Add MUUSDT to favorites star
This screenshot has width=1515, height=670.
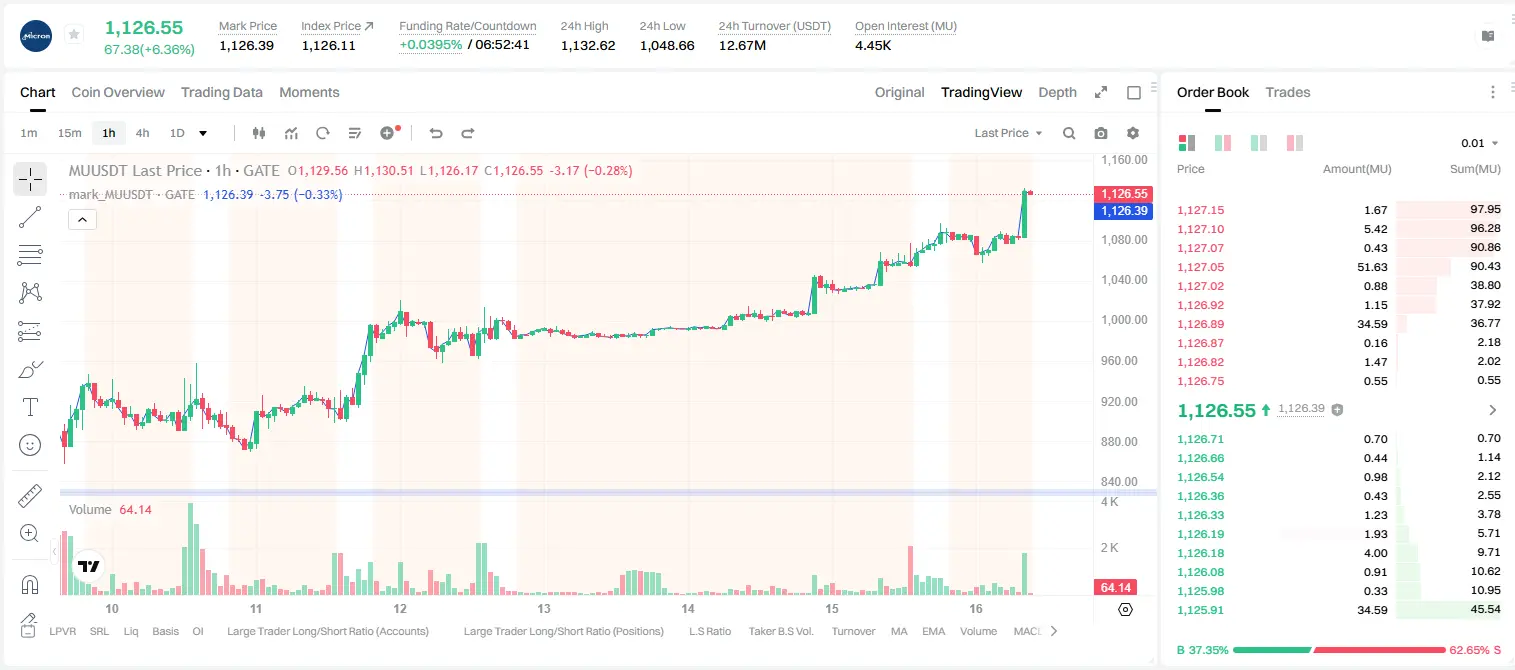[74, 35]
